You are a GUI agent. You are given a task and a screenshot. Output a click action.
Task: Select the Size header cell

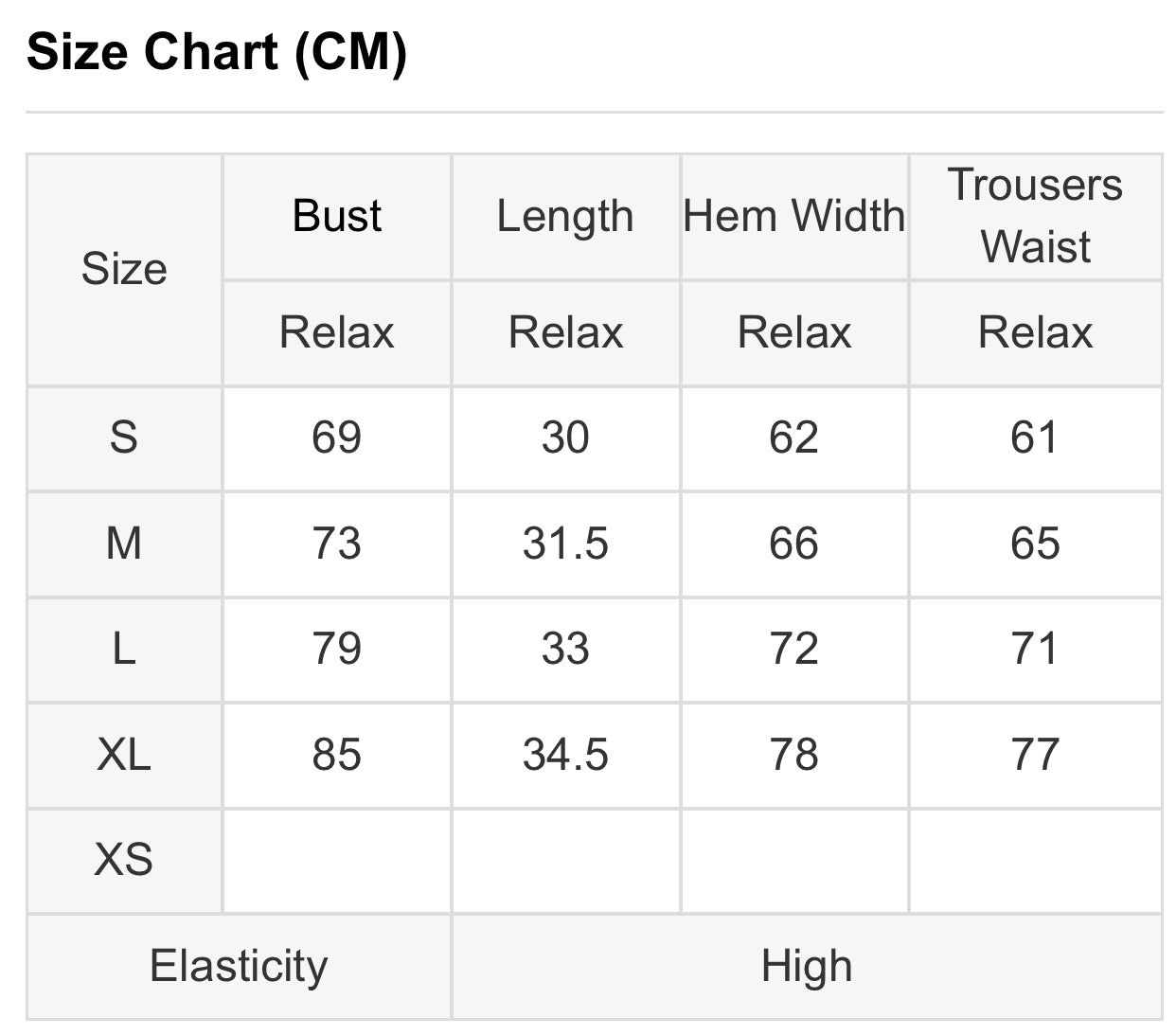click(x=124, y=269)
